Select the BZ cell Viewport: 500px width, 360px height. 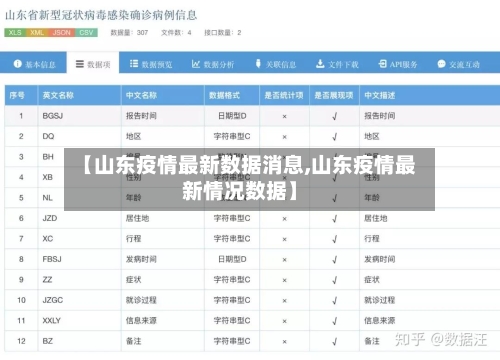pyautogui.click(x=79, y=341)
